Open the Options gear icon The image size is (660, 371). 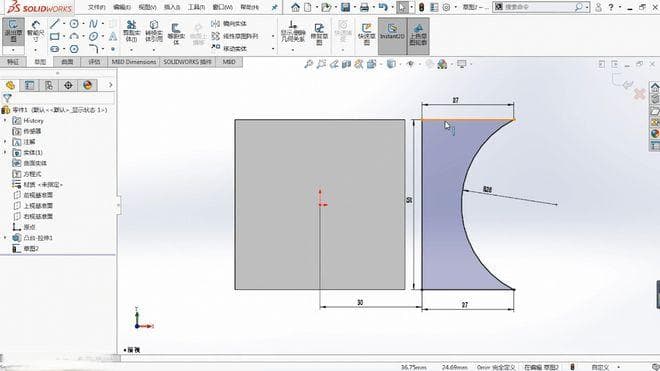[446, 7]
